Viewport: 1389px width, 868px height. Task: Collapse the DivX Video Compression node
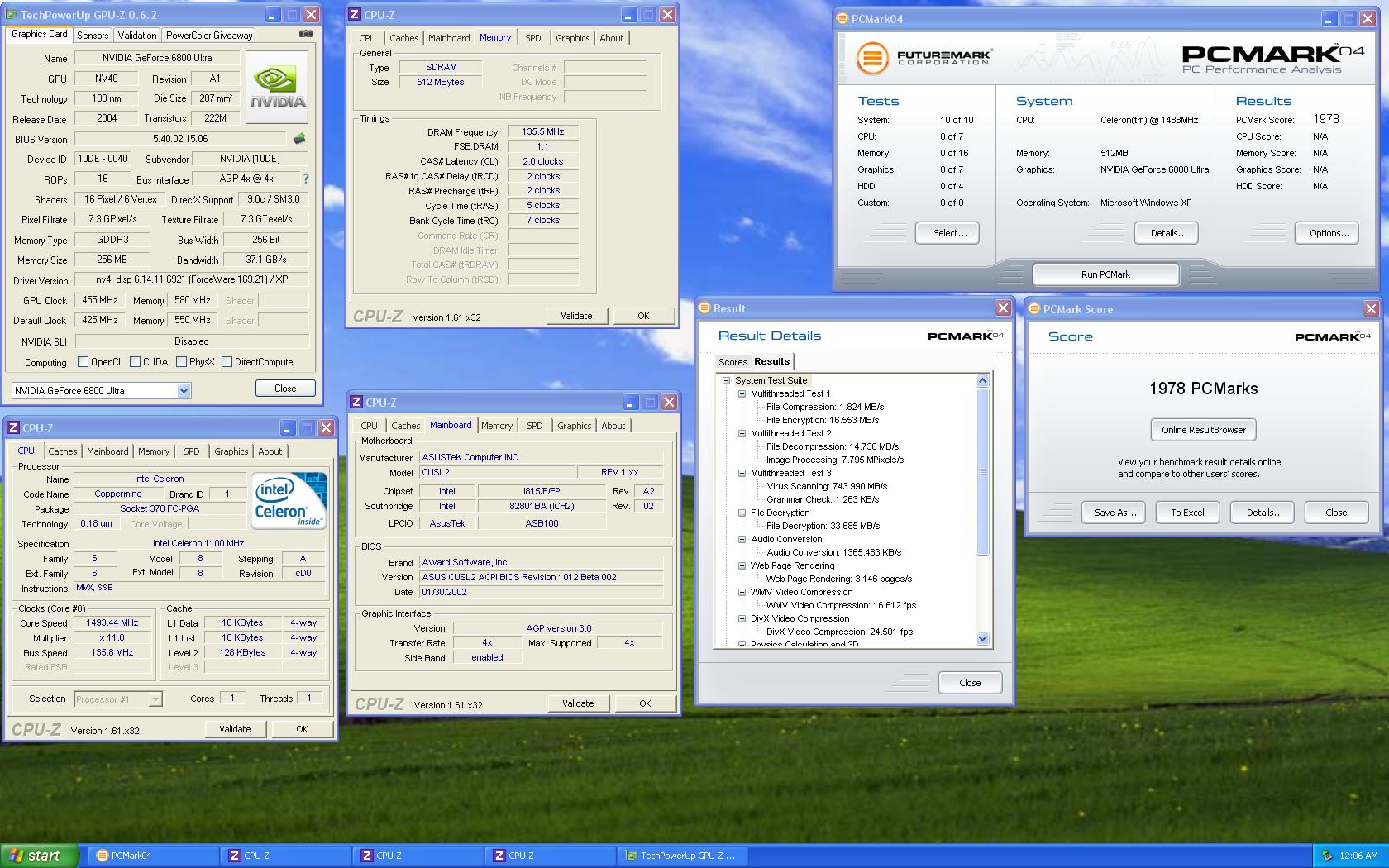(742, 618)
